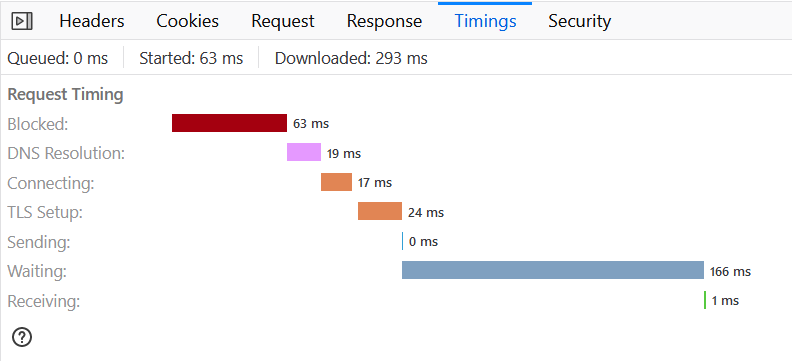Open the timings help question-mark icon
This screenshot has width=792, height=361.
22,337
